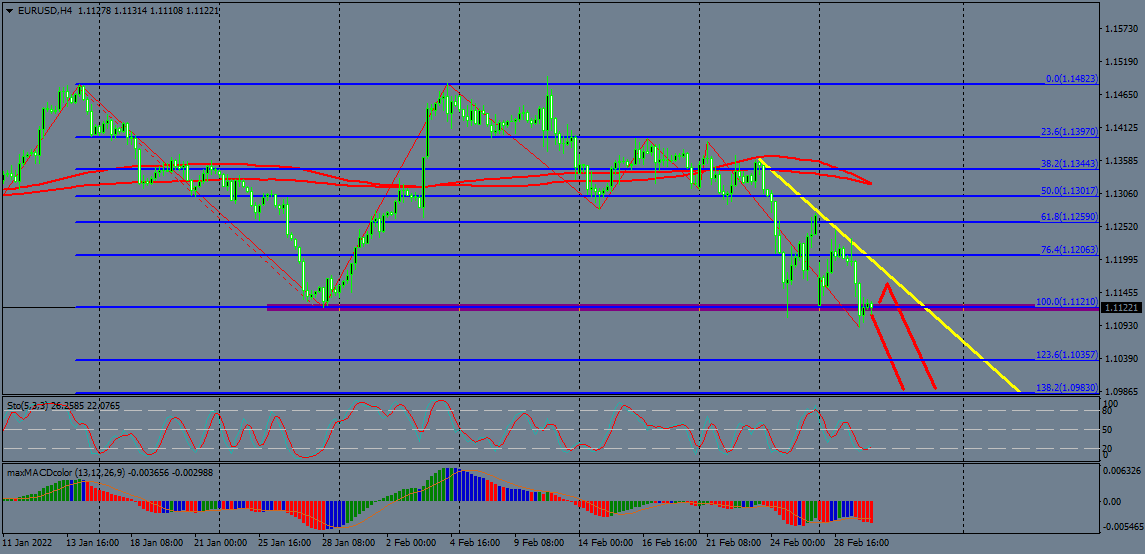Click the 9 Feb 08:00 time label
This screenshot has height=554, width=1145.
coord(540,543)
